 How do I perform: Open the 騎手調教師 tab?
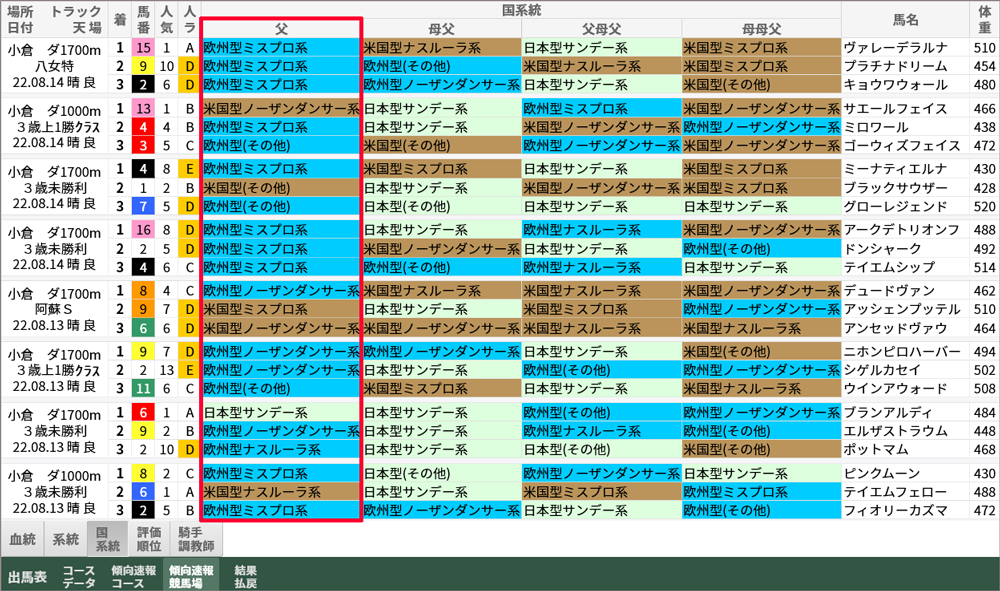point(196,539)
